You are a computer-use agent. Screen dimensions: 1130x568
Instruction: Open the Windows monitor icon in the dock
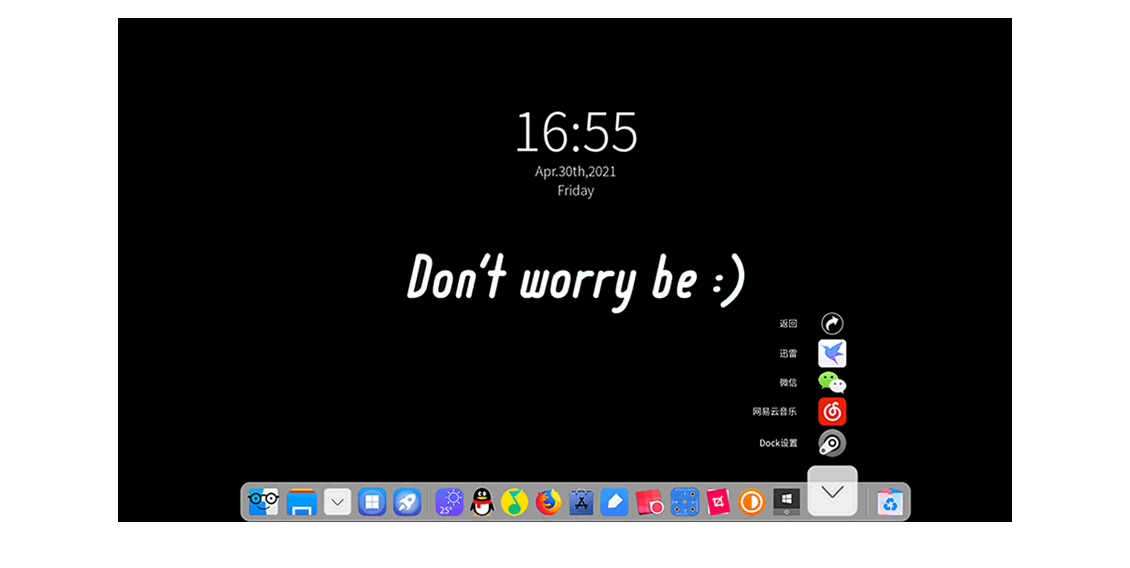pyautogui.click(x=786, y=502)
